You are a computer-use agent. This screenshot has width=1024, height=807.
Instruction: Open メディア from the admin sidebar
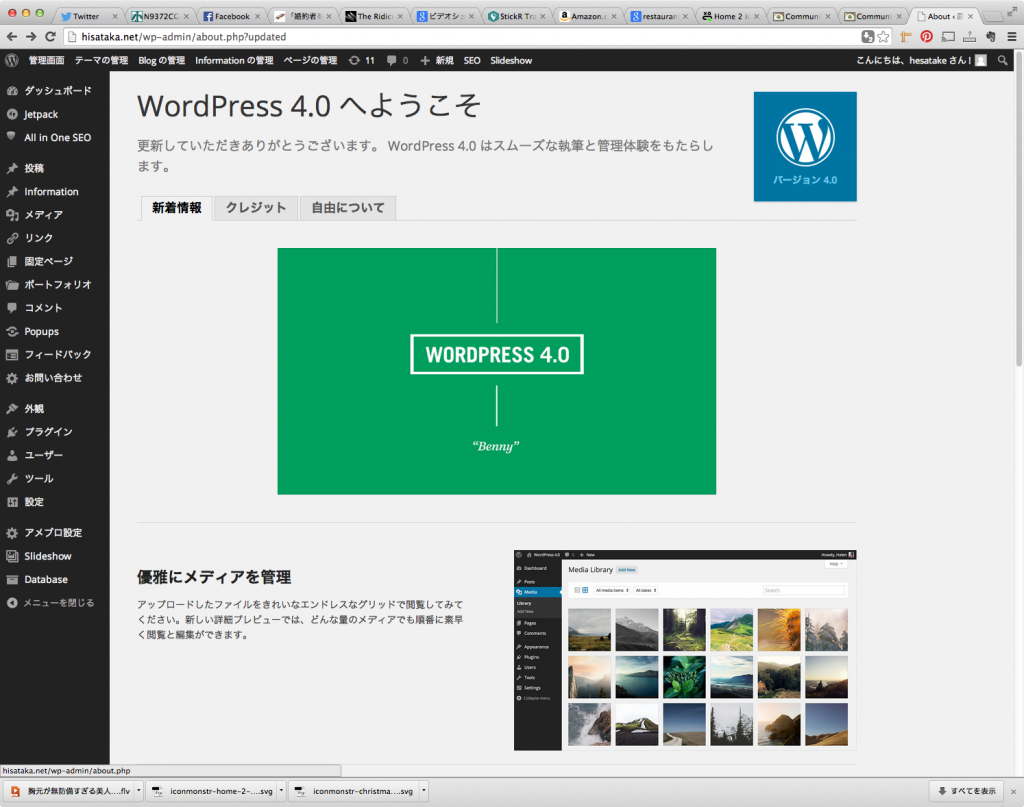(44, 214)
